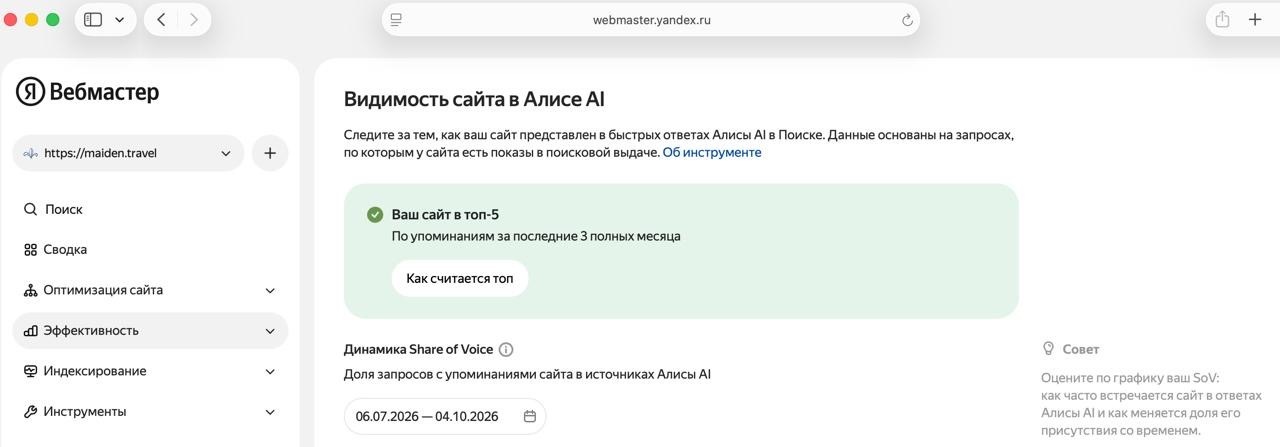This screenshot has width=1280, height=447.
Task: Click the reader/page icon in address bar
Action: [396, 20]
